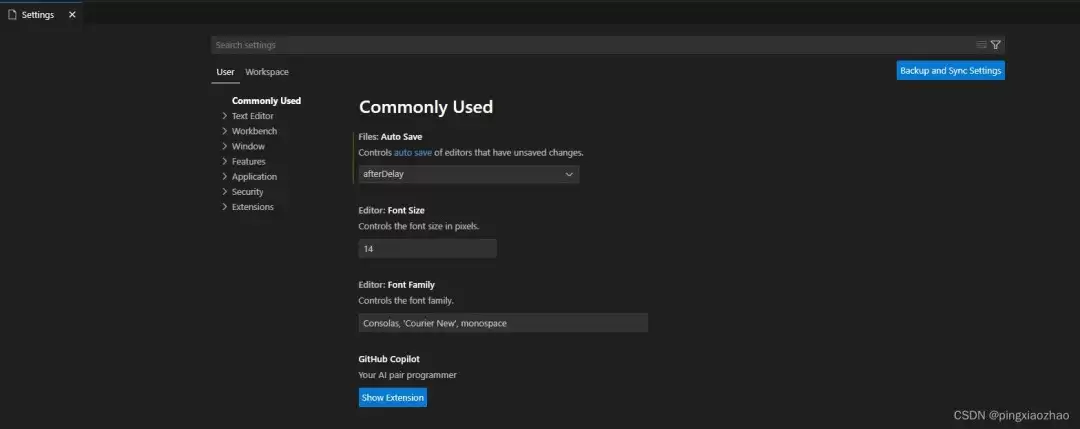The width and height of the screenshot is (1080, 429).
Task: Expand the Application settings group
Action: (x=224, y=177)
